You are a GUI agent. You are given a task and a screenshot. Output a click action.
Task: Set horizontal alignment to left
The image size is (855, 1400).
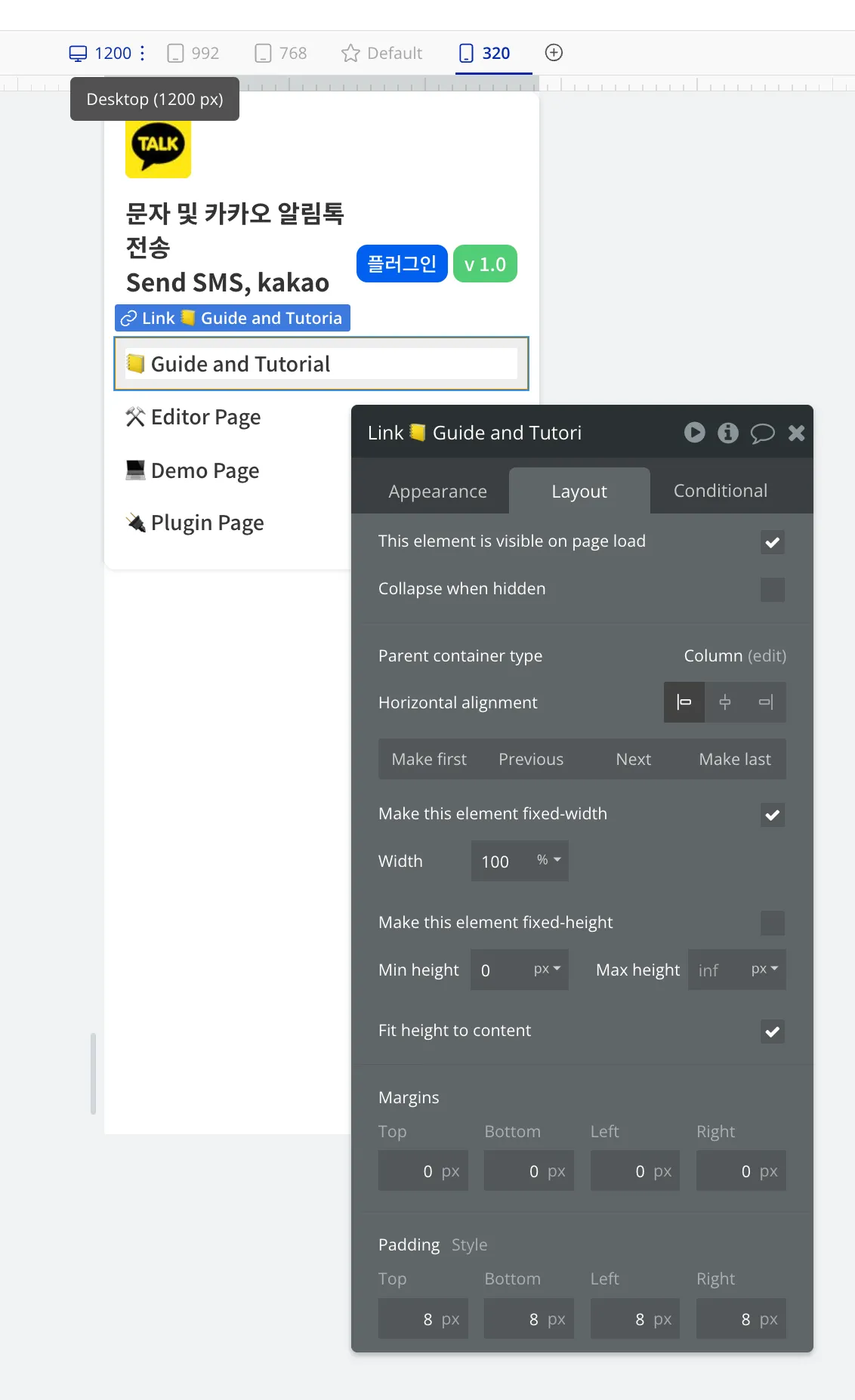coord(684,702)
